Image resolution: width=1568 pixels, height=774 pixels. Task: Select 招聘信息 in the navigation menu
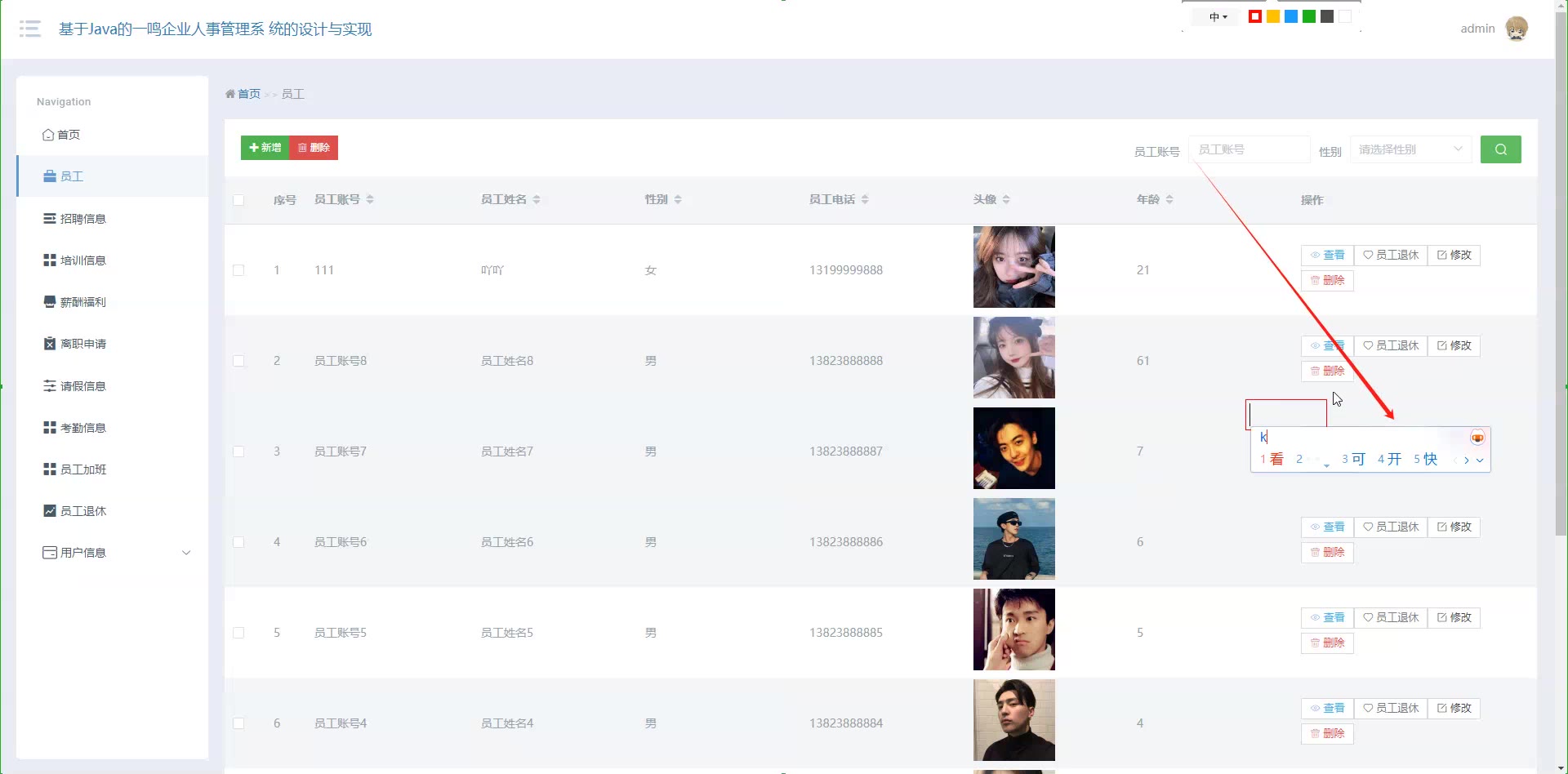point(82,219)
